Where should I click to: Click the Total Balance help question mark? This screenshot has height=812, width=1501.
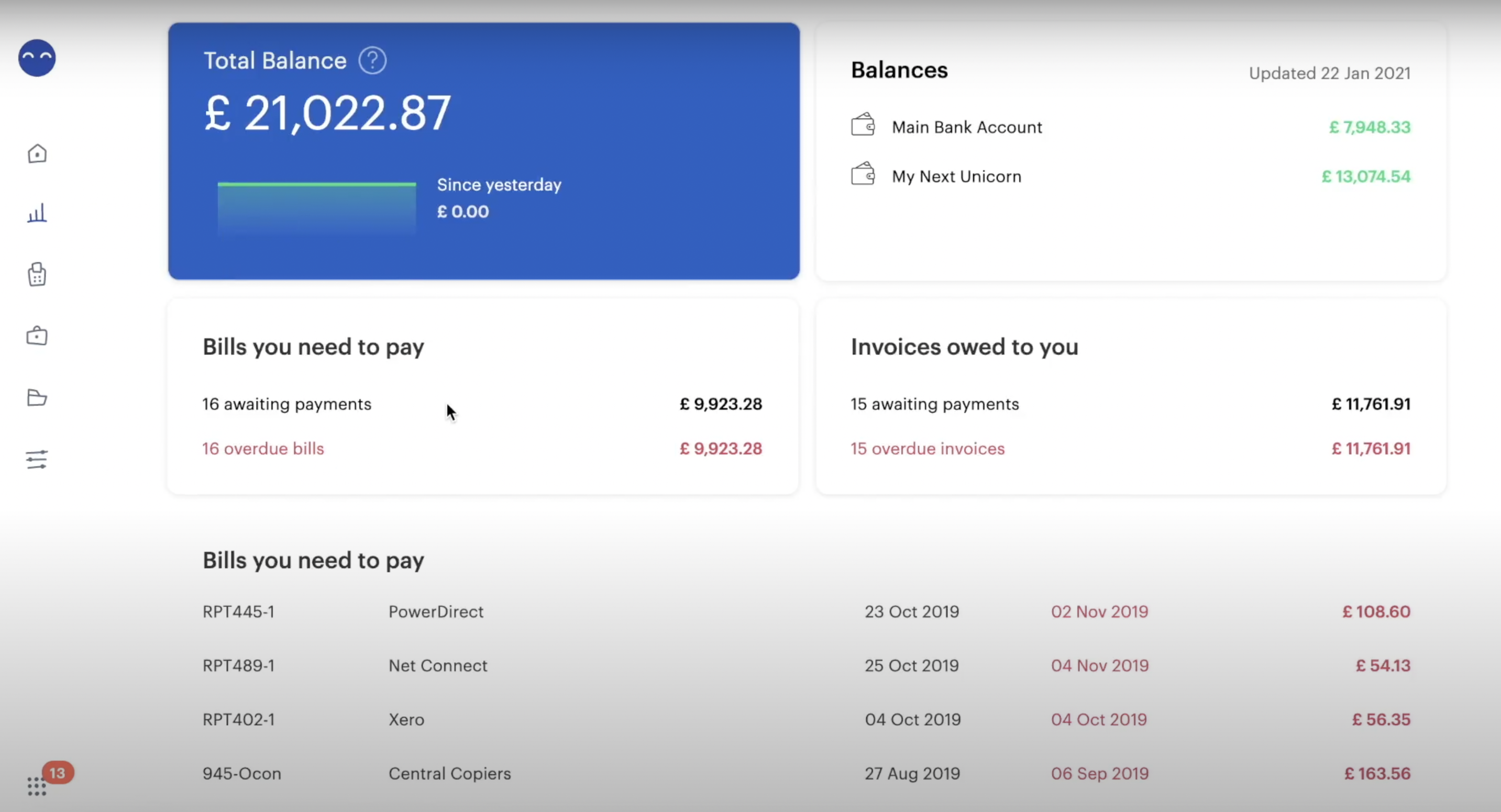(372, 61)
